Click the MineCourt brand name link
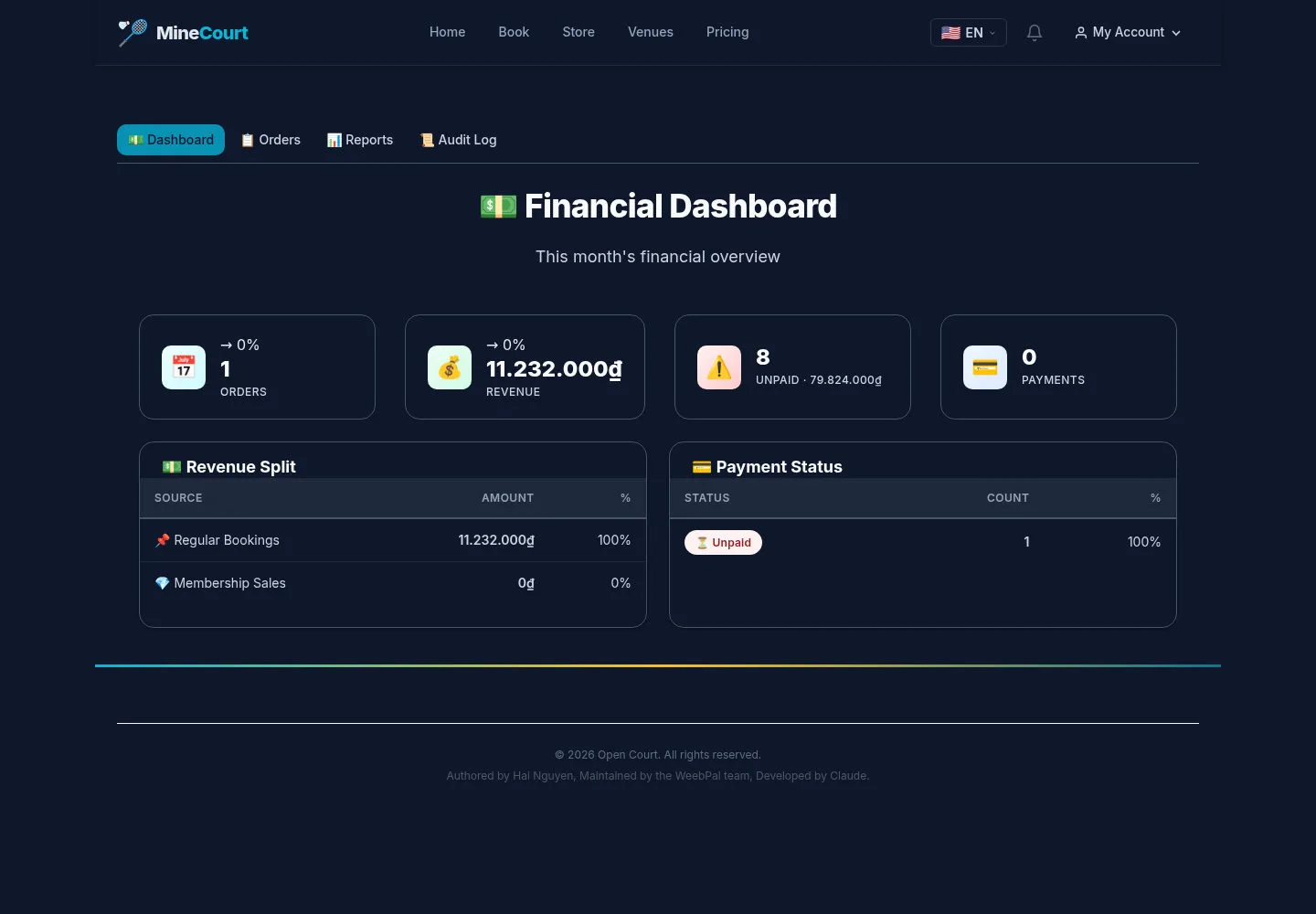1316x914 pixels. 202,33
